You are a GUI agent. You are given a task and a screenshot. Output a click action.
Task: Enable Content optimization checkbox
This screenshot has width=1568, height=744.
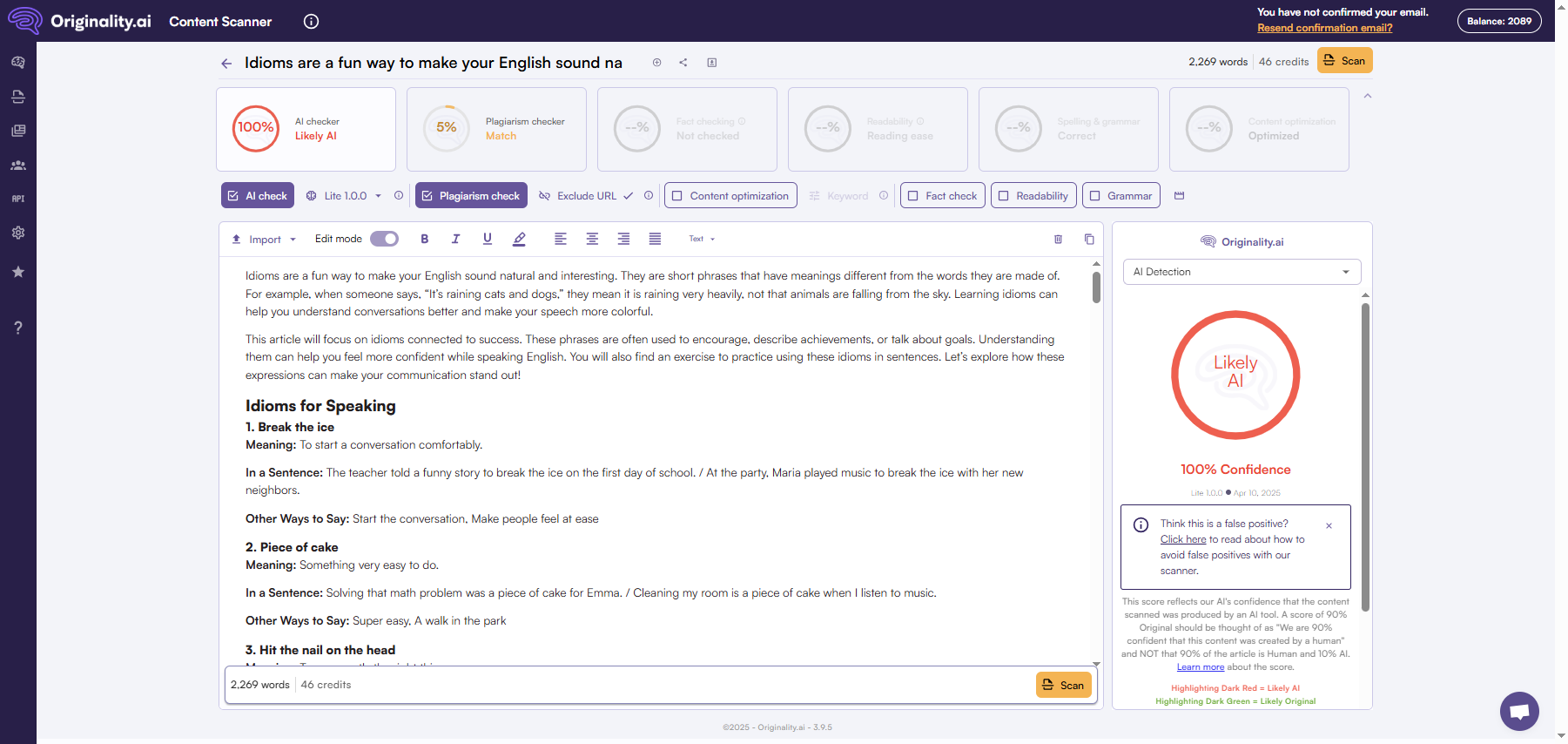[730, 196]
